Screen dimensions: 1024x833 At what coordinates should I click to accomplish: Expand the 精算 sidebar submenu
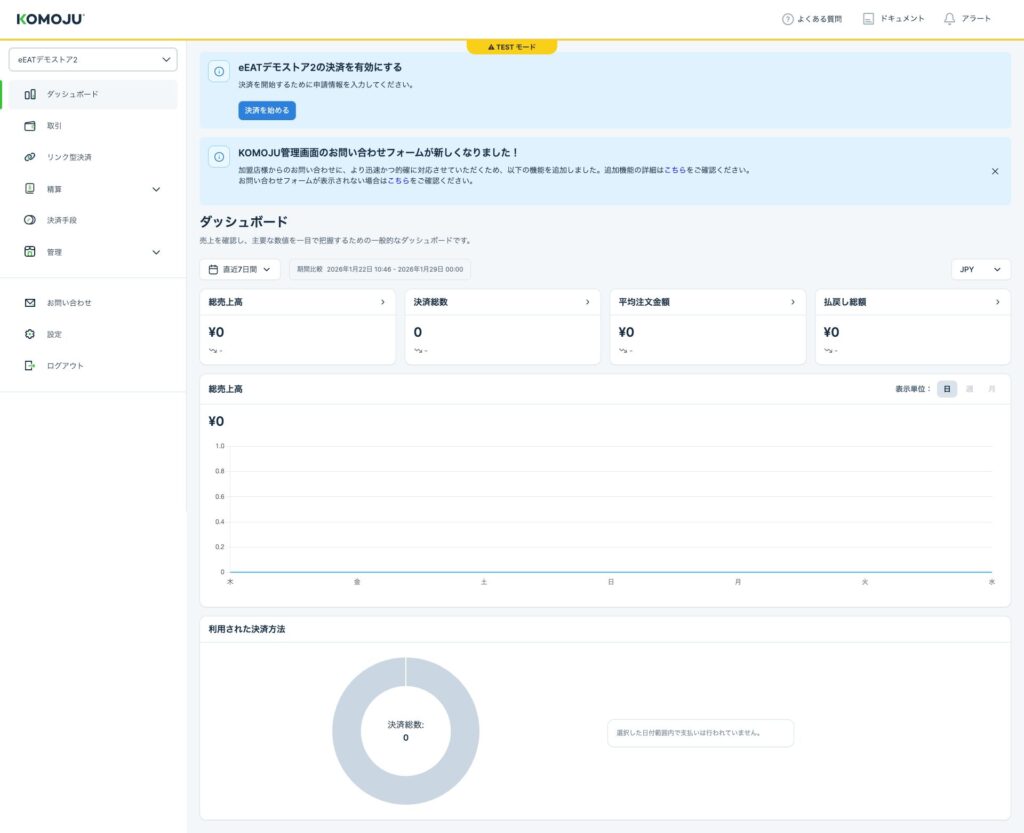coord(156,189)
